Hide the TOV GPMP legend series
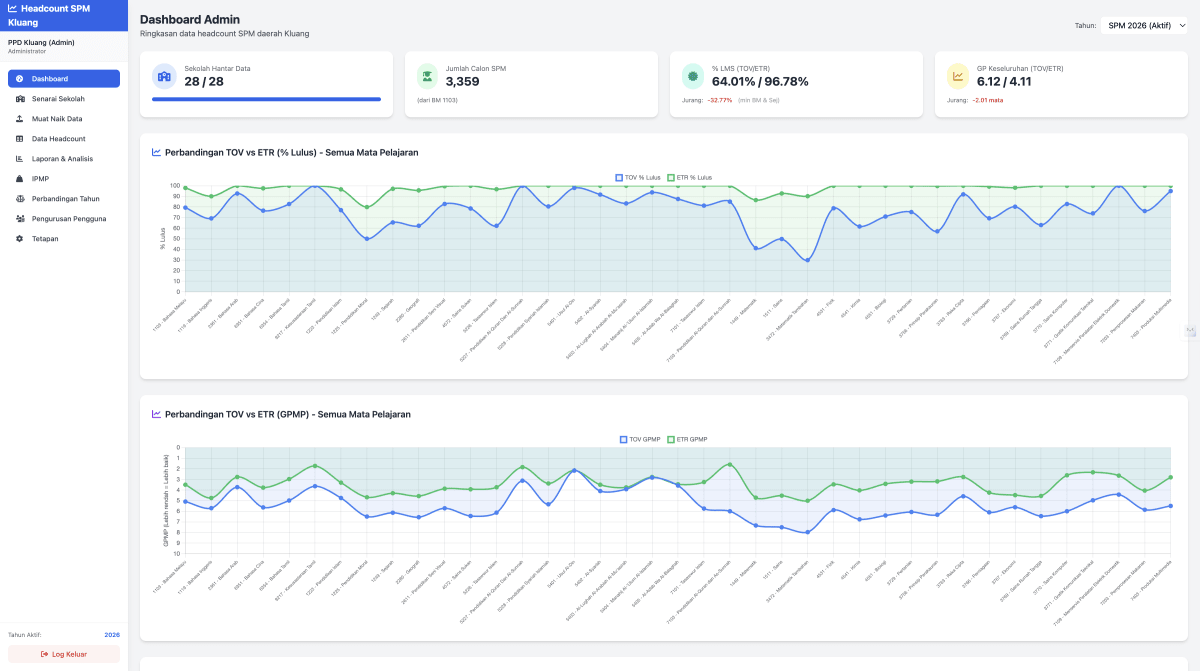The height and width of the screenshot is (671, 1200). (x=640, y=439)
